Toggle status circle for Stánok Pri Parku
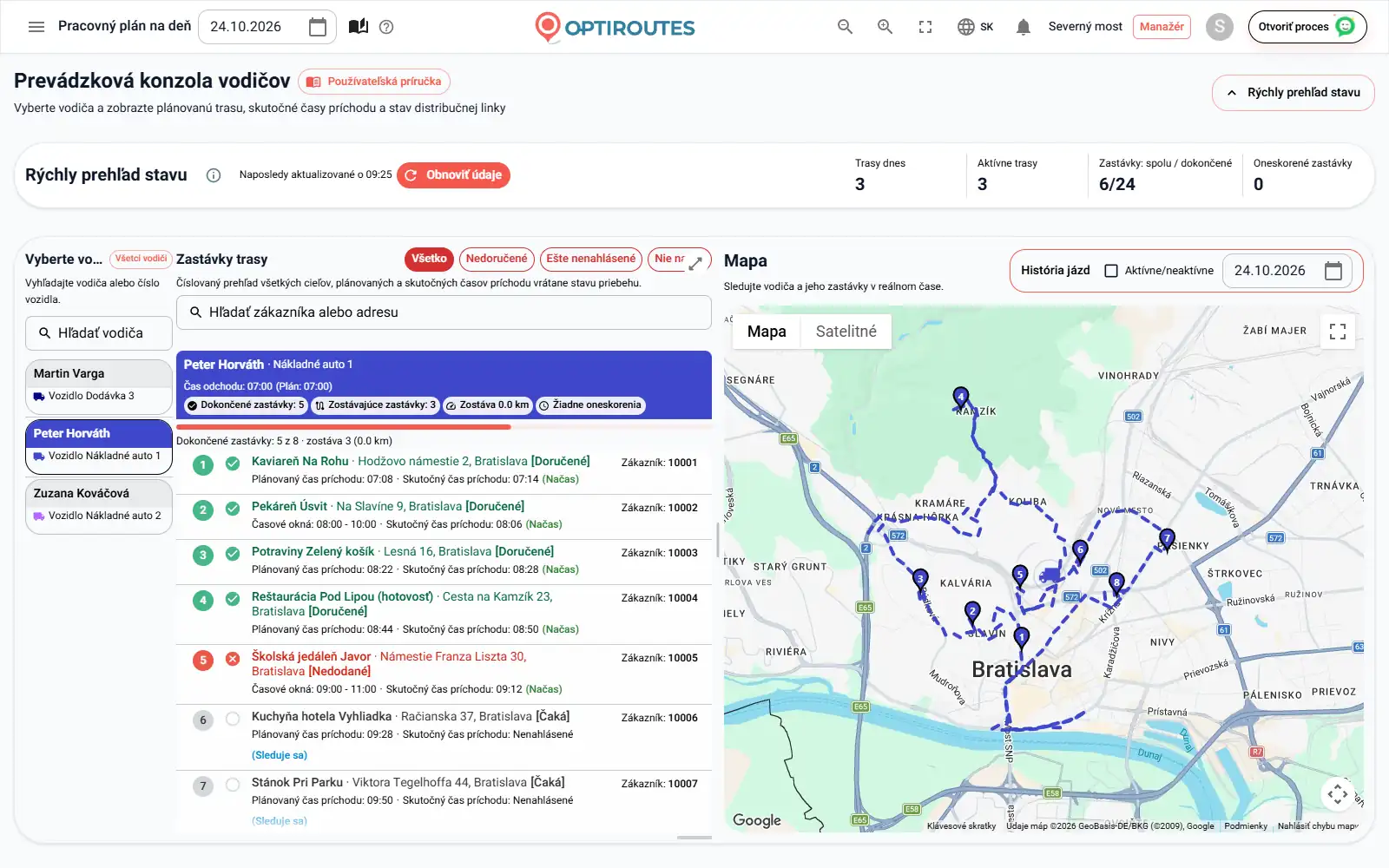Image resolution: width=1389 pixels, height=868 pixels. [x=233, y=785]
